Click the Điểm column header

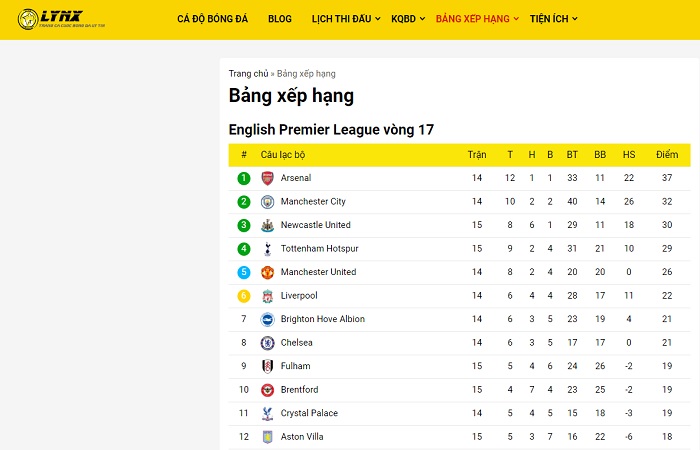click(667, 155)
